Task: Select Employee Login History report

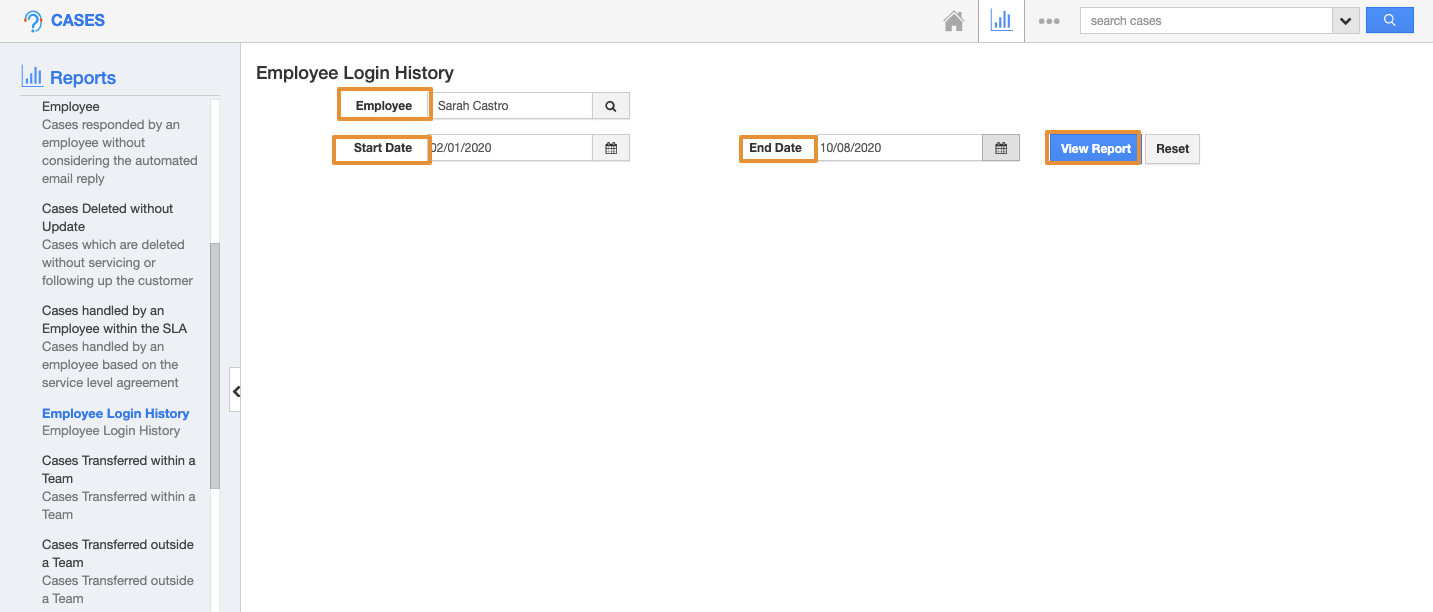Action: [x=115, y=413]
